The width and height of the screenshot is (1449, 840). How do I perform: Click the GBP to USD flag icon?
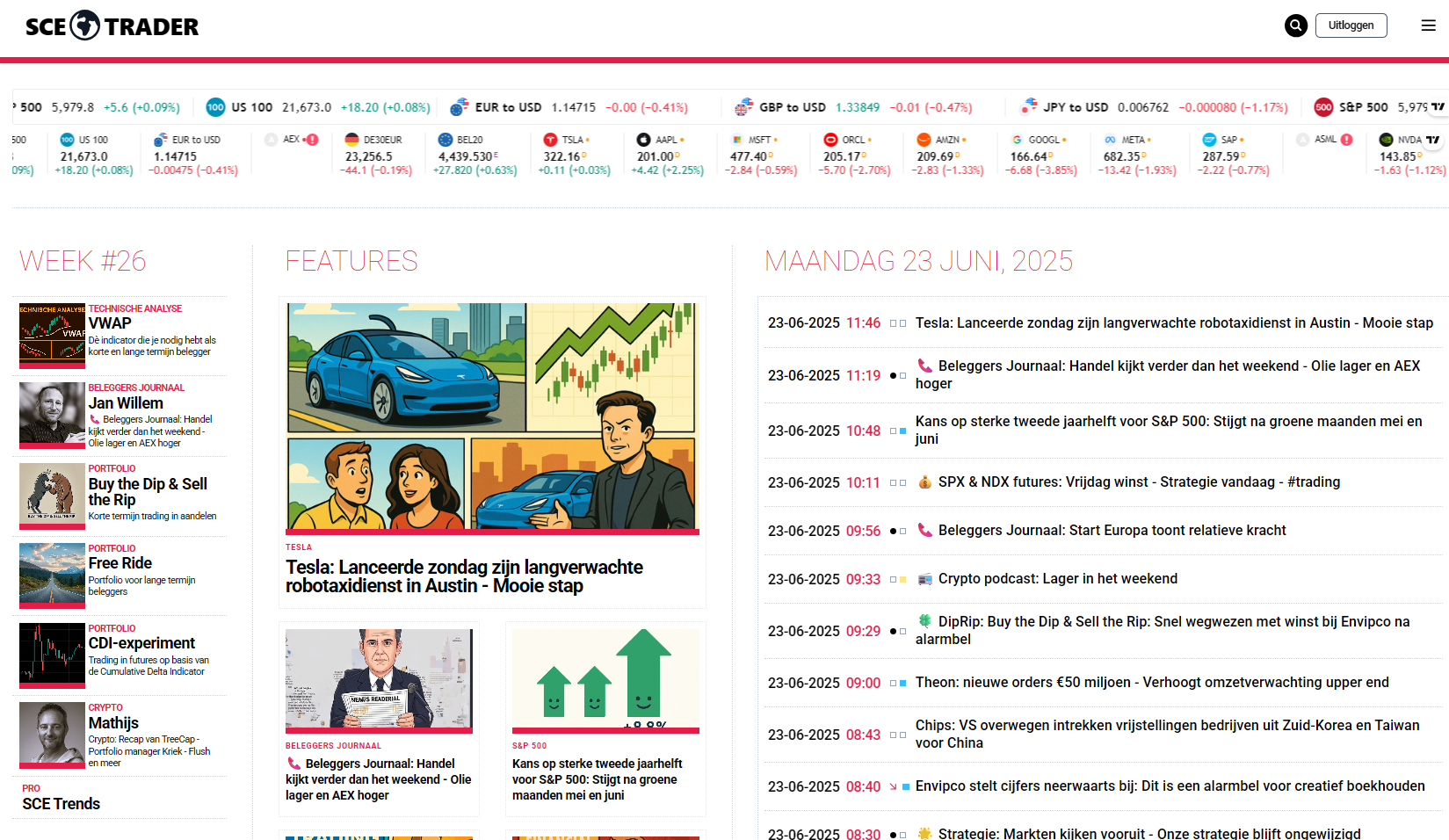[743, 107]
